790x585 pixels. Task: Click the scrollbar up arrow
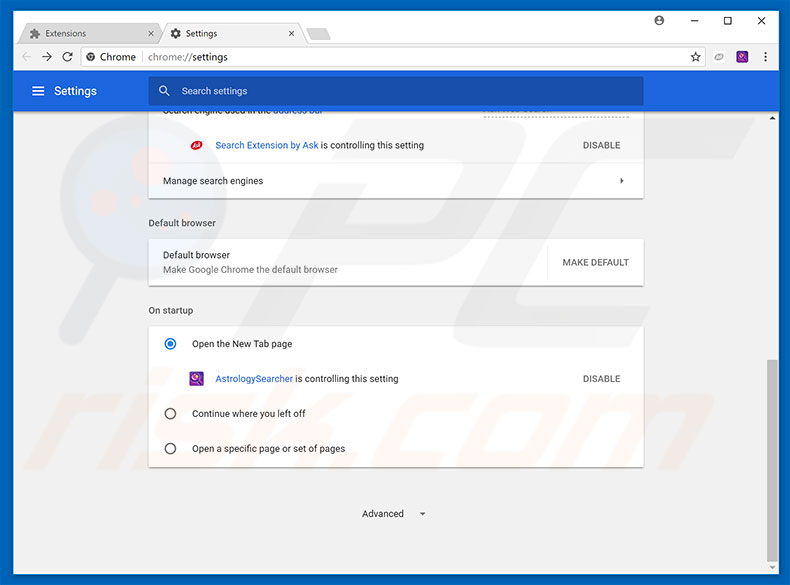click(772, 118)
